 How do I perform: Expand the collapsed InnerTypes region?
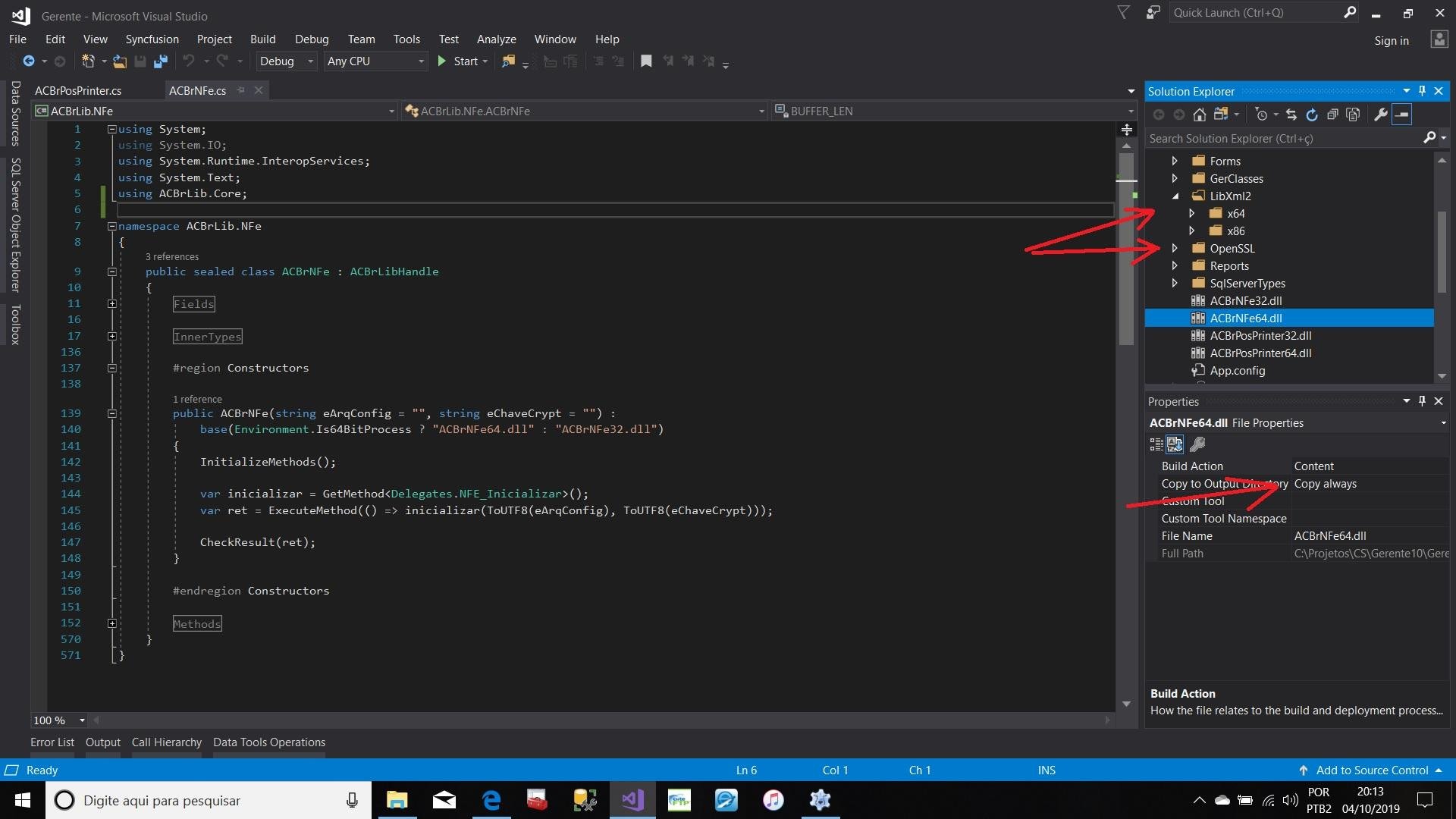pyautogui.click(x=111, y=337)
